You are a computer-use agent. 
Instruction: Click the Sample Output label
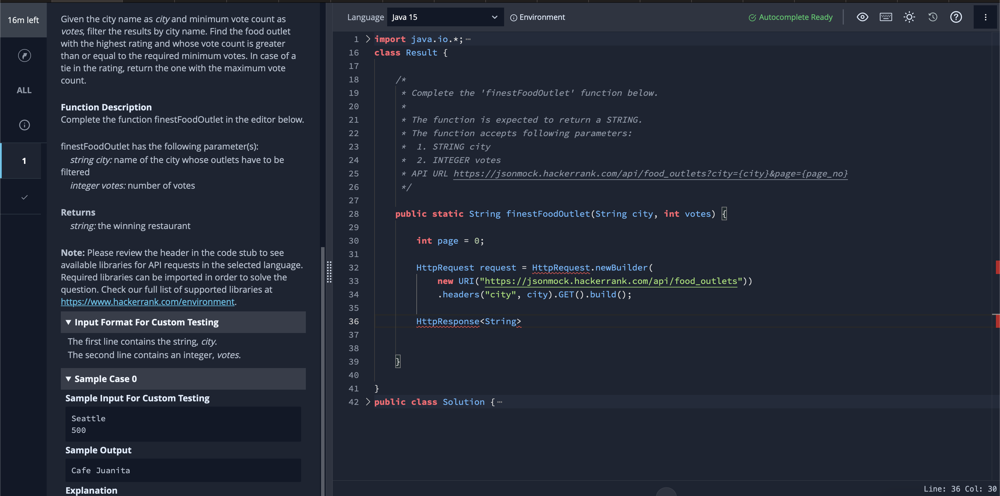98,450
